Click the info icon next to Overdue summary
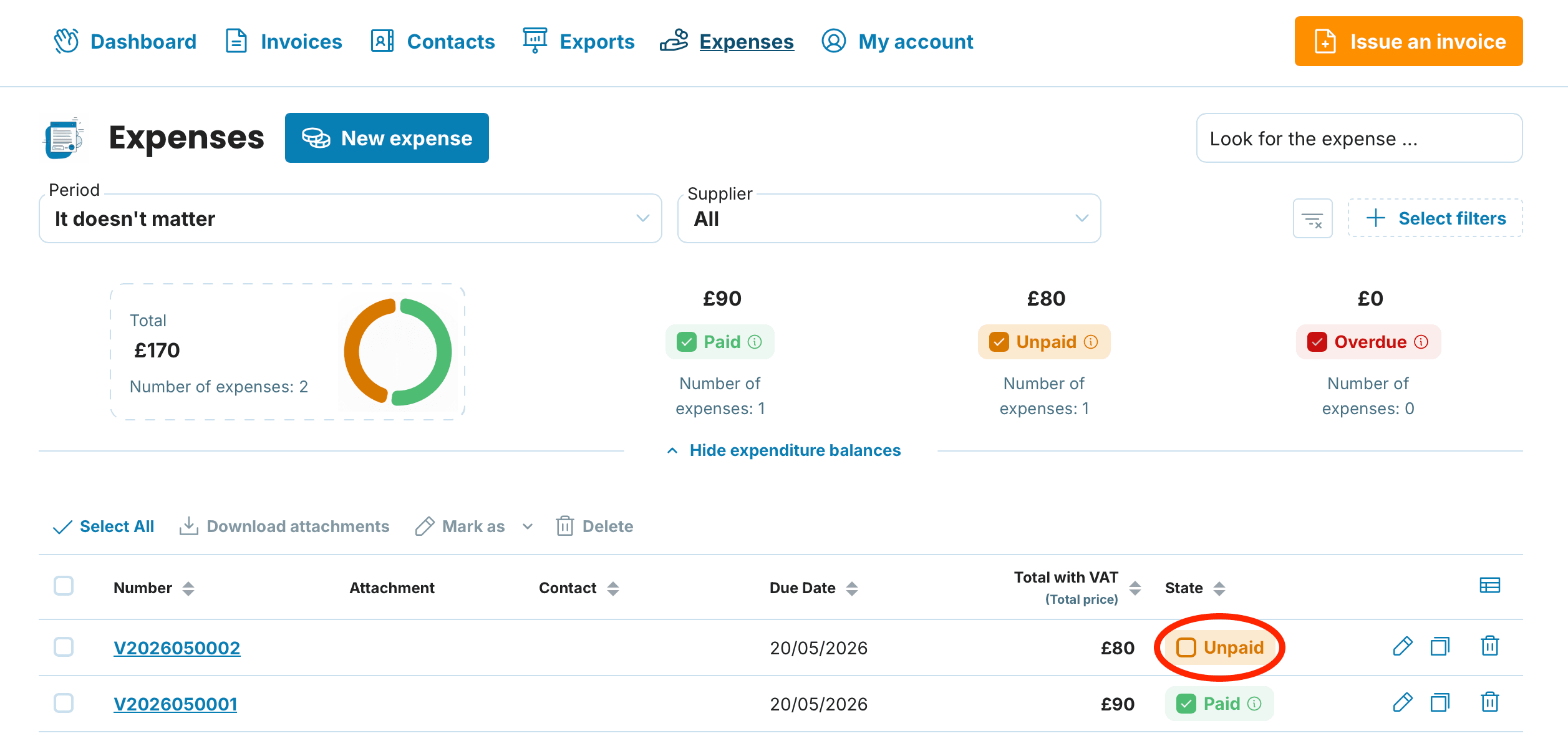Screen dimensions: 1568x751 [1421, 342]
